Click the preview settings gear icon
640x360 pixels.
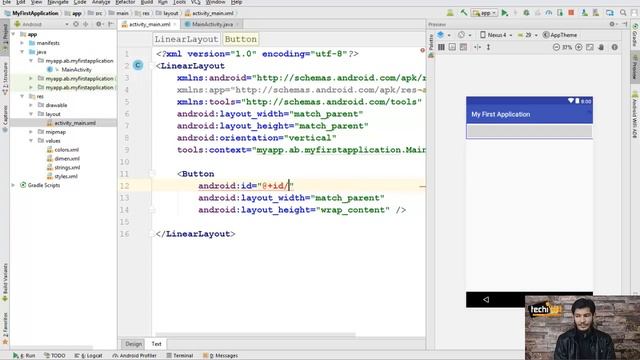pos(613,24)
